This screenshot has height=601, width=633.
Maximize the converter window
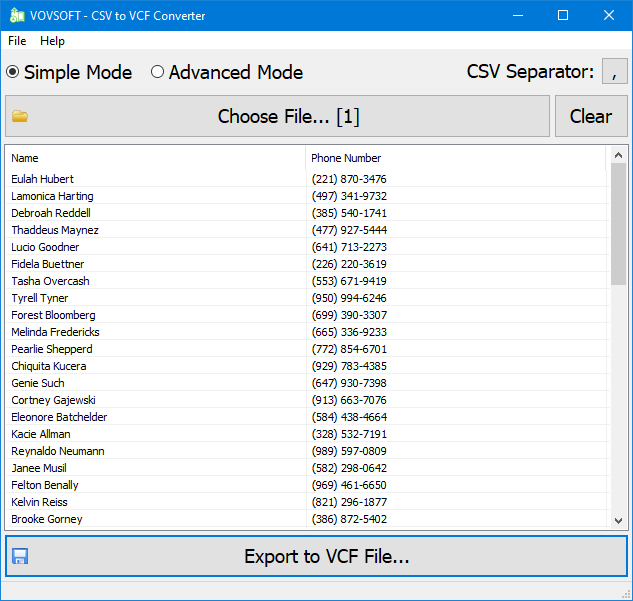tap(562, 15)
